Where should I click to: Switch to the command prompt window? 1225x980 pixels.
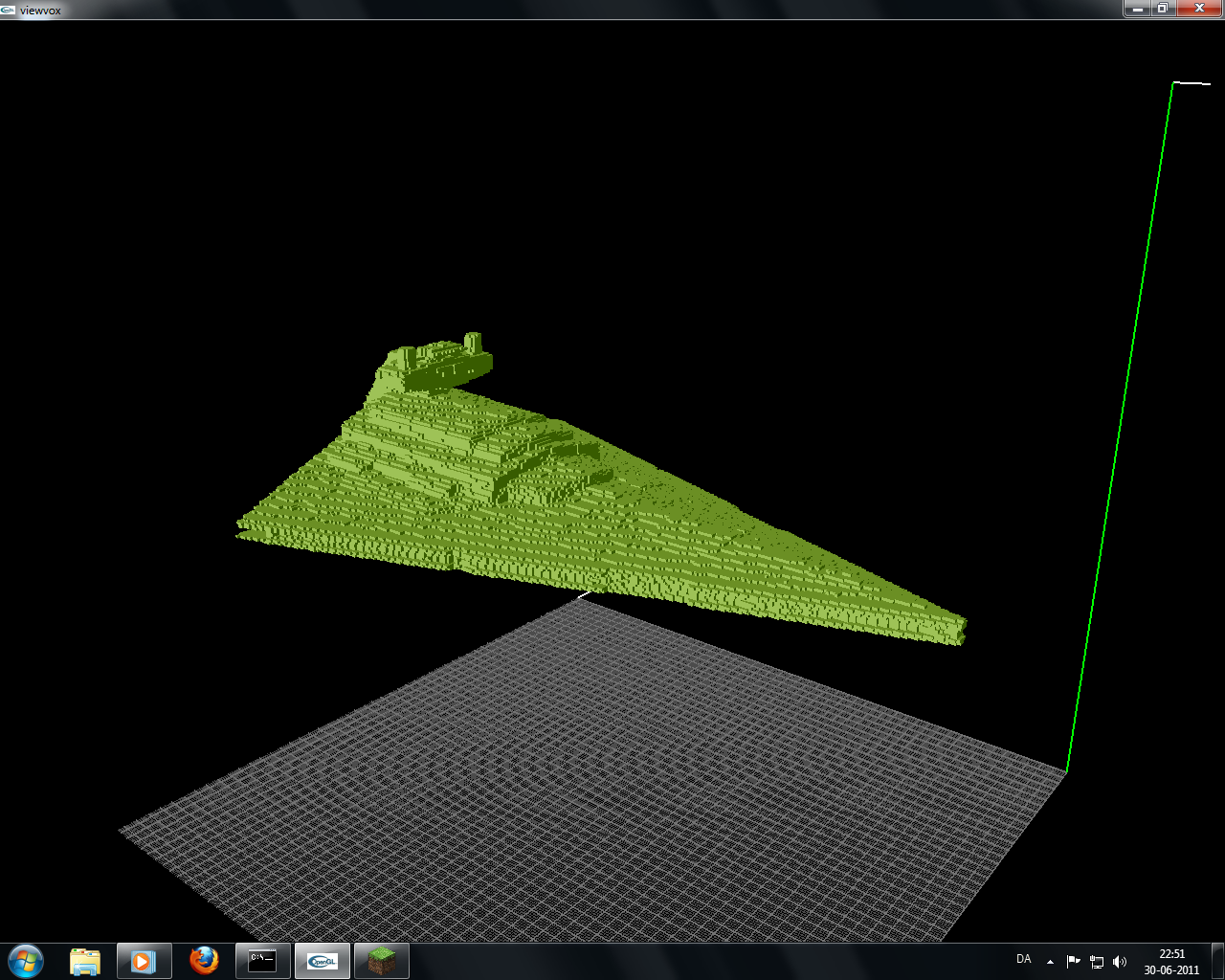[262, 960]
